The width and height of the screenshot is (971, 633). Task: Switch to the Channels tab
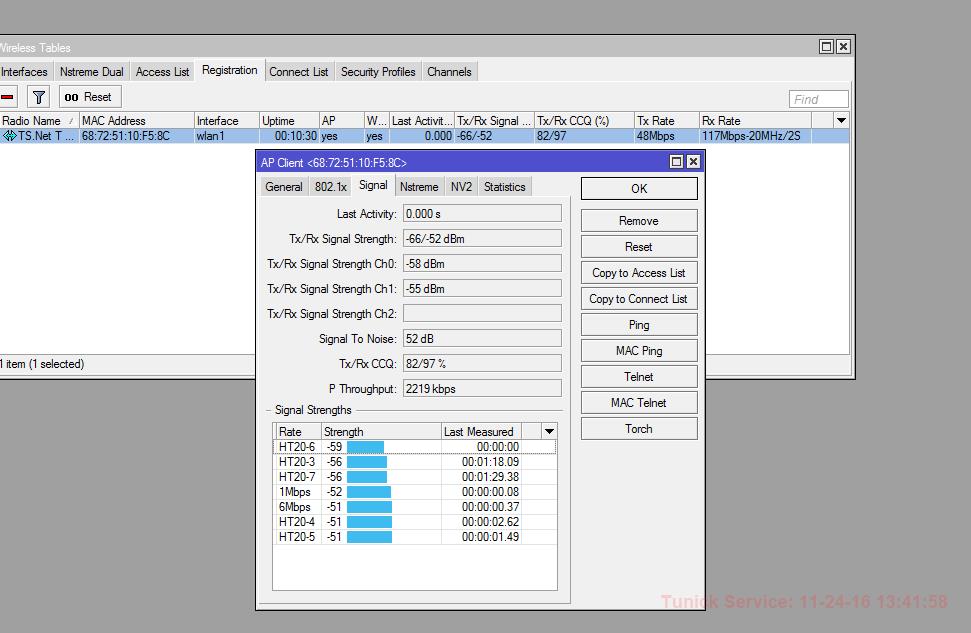[450, 72]
